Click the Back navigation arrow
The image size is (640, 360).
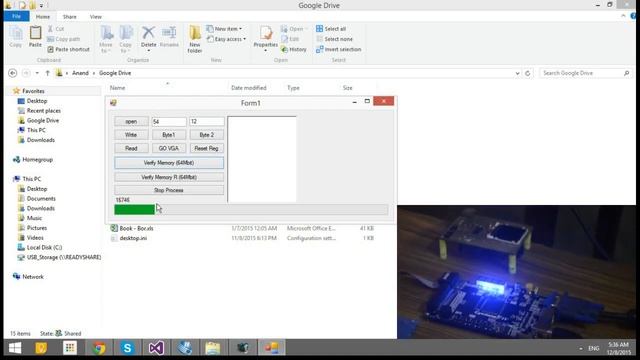click(13, 73)
